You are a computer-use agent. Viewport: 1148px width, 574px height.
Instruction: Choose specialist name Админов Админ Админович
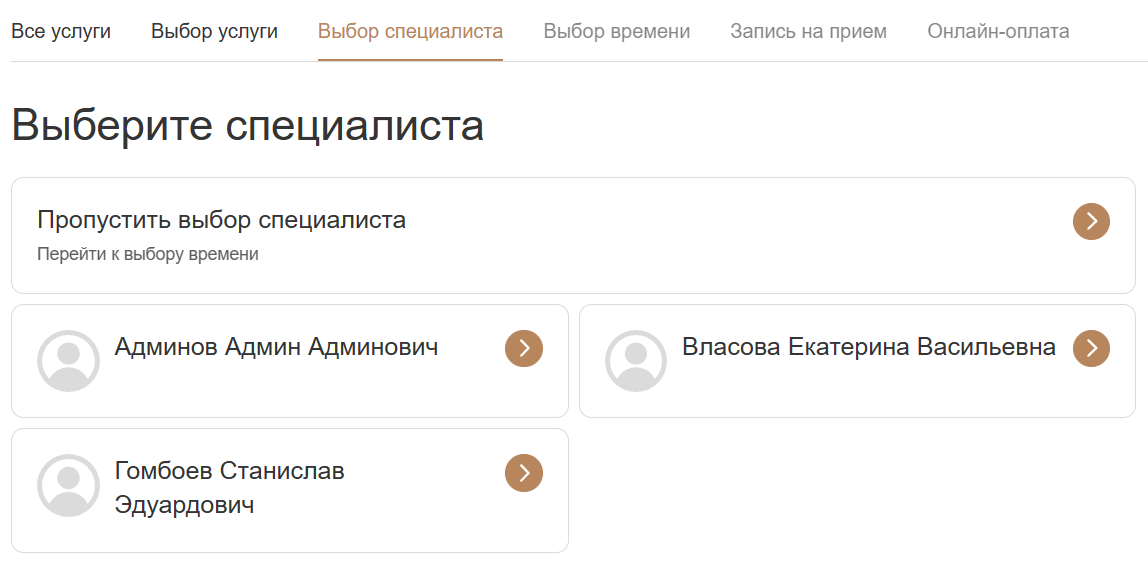(x=276, y=347)
